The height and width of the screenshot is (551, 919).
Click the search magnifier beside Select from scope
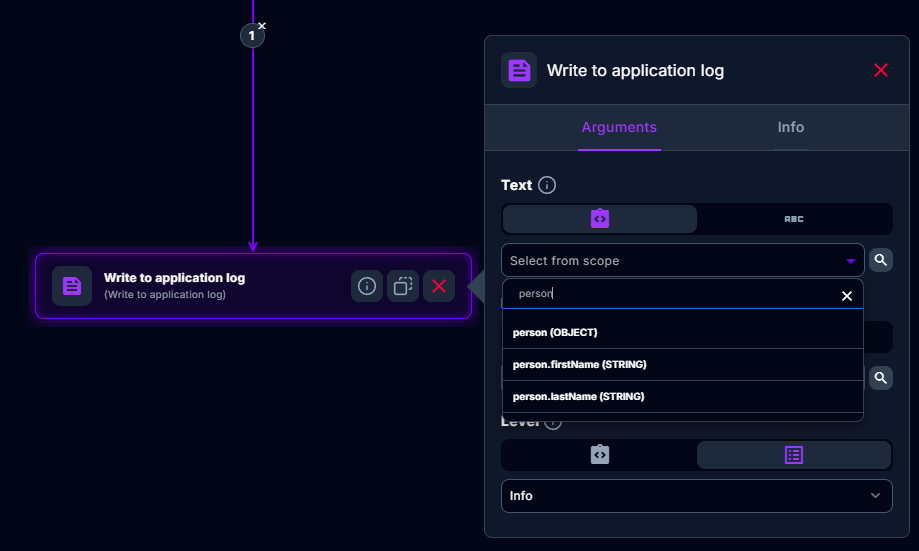point(880,260)
